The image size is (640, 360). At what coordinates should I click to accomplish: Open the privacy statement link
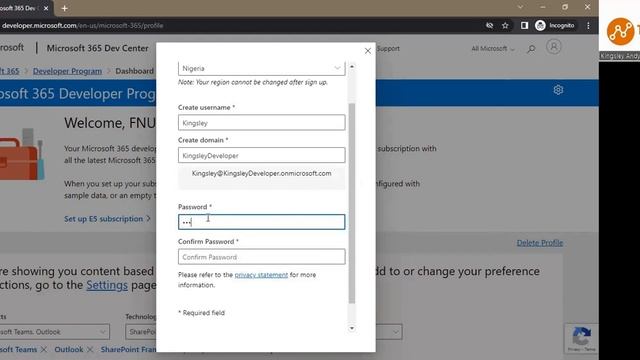(x=261, y=275)
